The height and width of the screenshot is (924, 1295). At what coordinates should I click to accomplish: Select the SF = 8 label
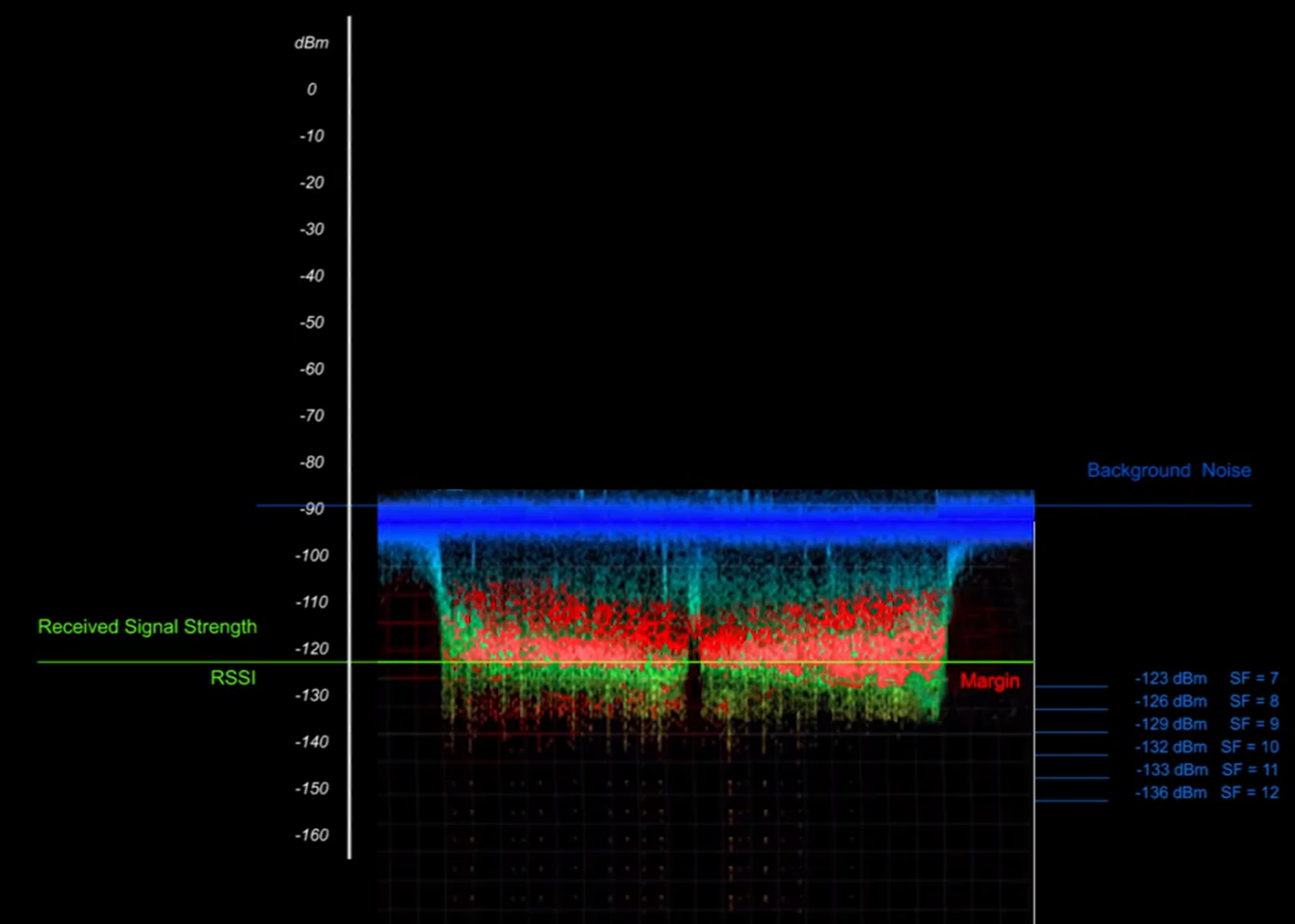pos(1253,701)
